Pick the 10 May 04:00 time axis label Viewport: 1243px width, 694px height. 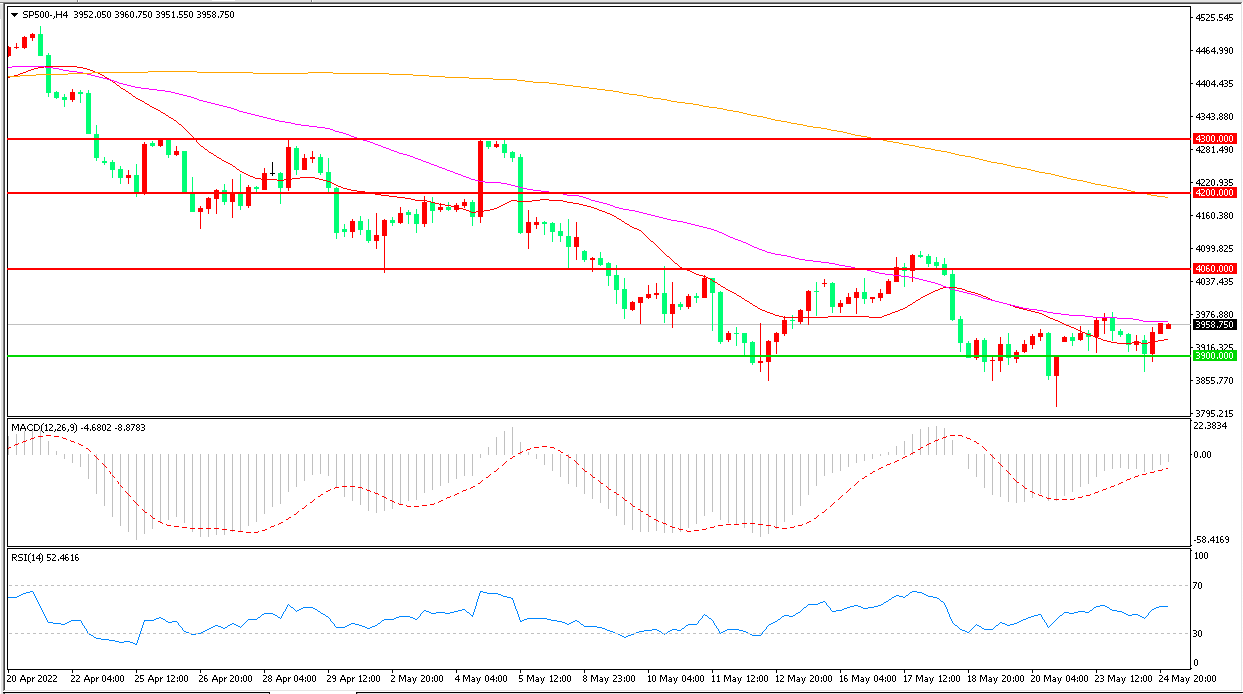pos(673,677)
